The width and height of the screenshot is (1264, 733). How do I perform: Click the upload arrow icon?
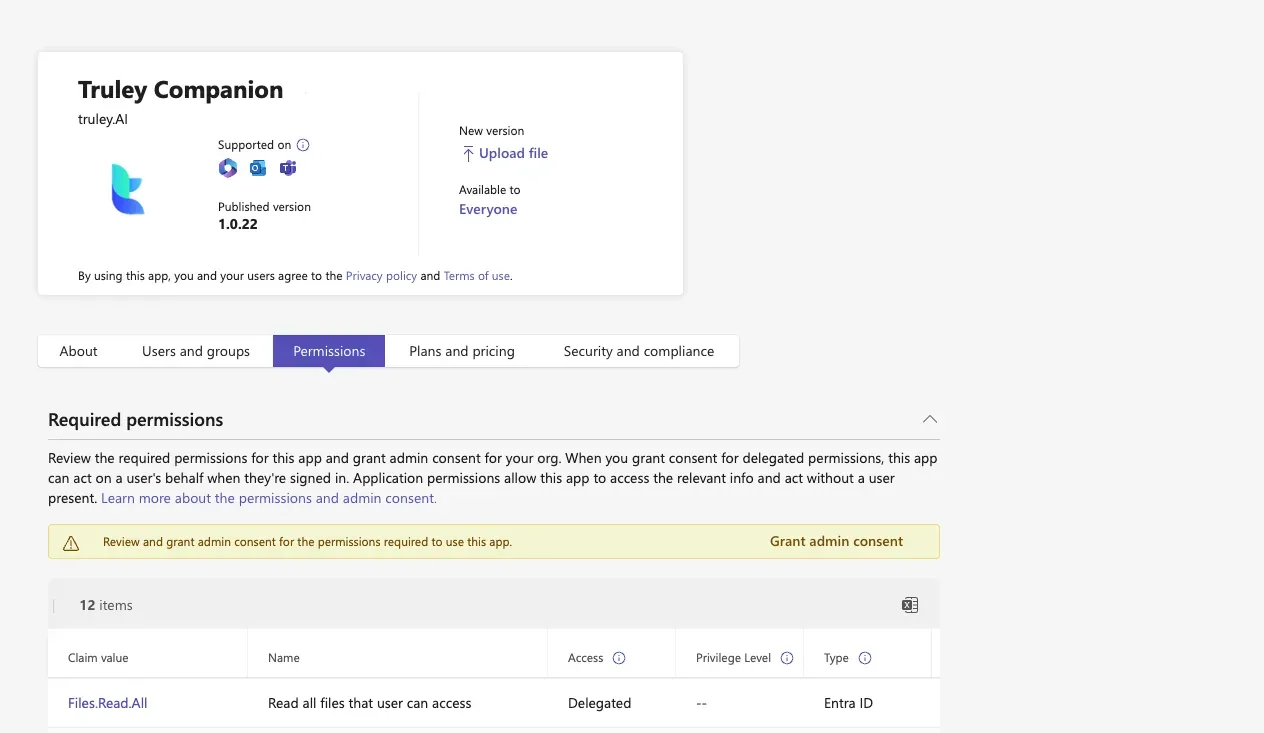pyautogui.click(x=467, y=154)
